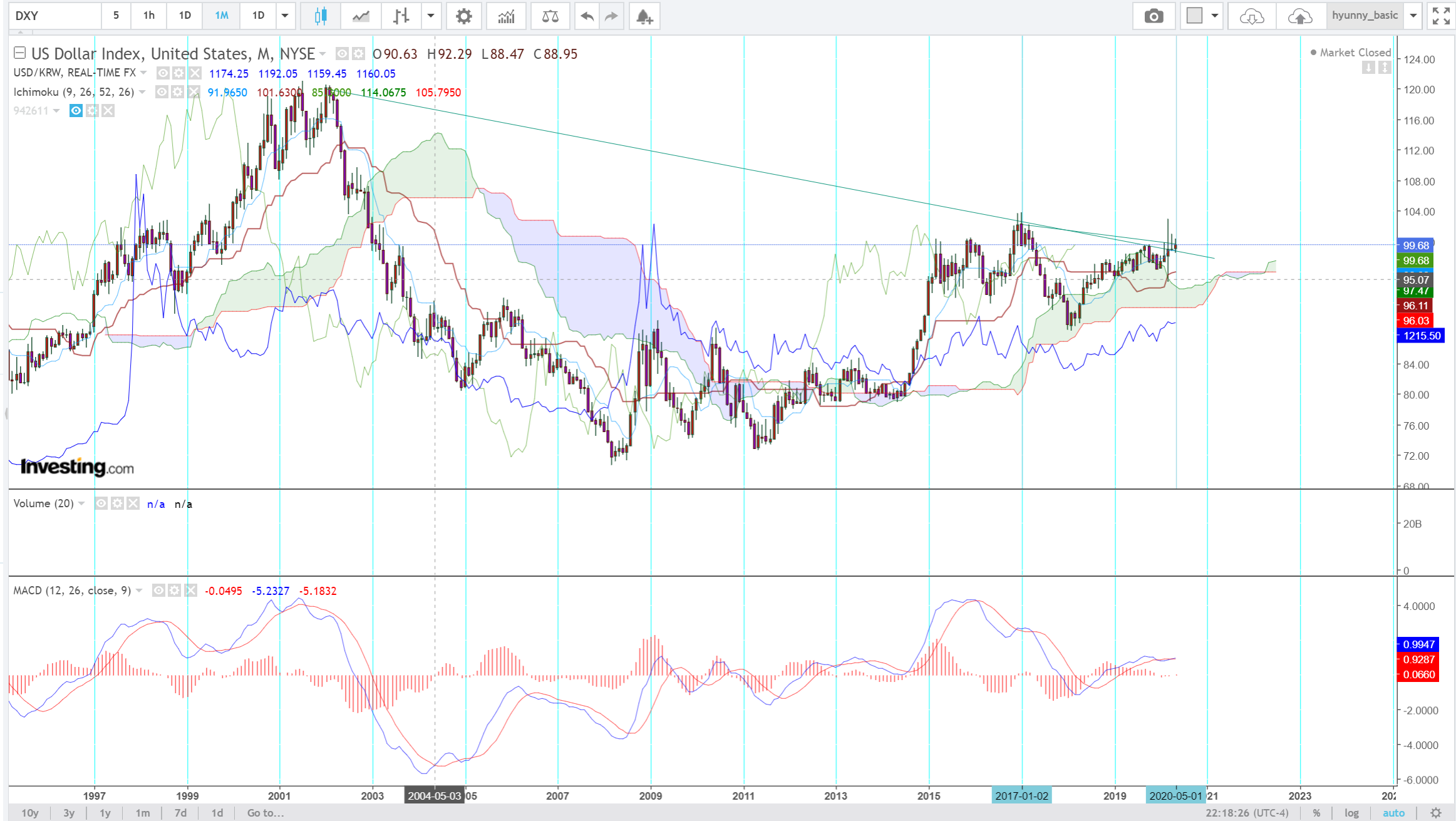1456x821 pixels.
Task: Open the bar style dropdown arrow
Action: click(x=431, y=16)
